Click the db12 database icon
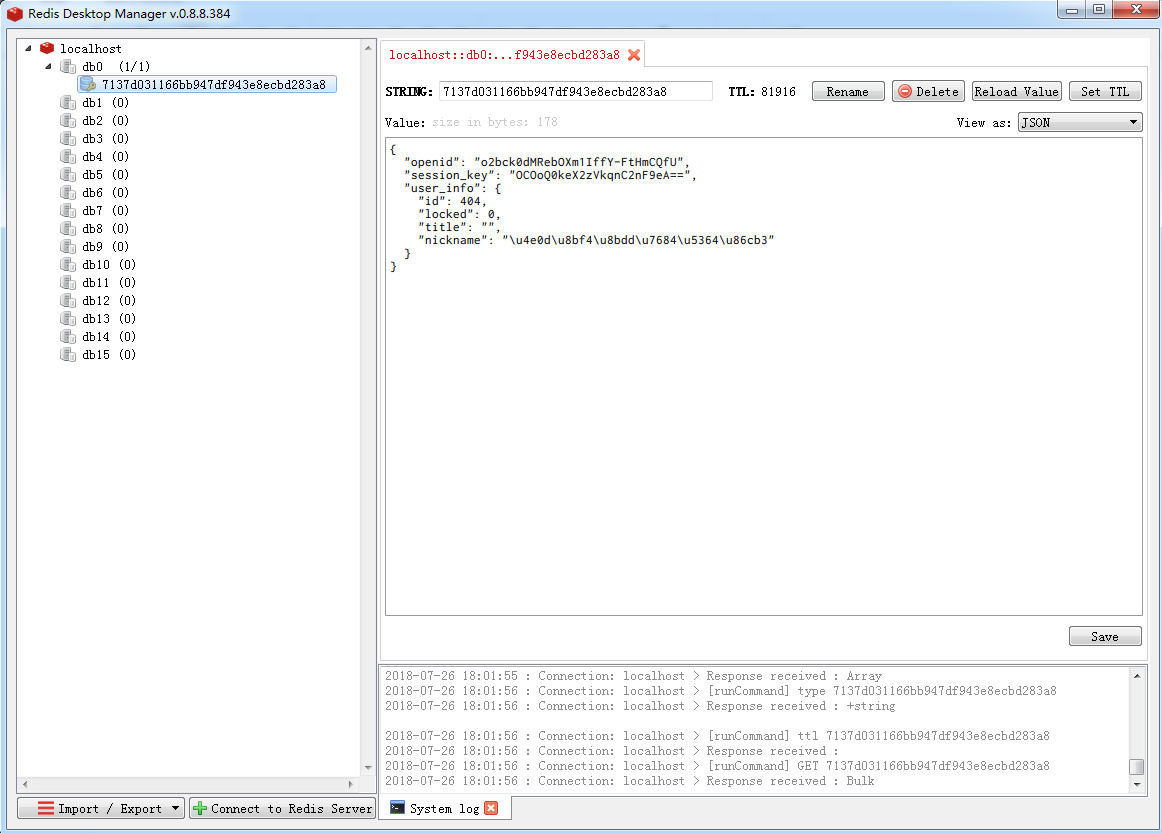 coord(68,301)
